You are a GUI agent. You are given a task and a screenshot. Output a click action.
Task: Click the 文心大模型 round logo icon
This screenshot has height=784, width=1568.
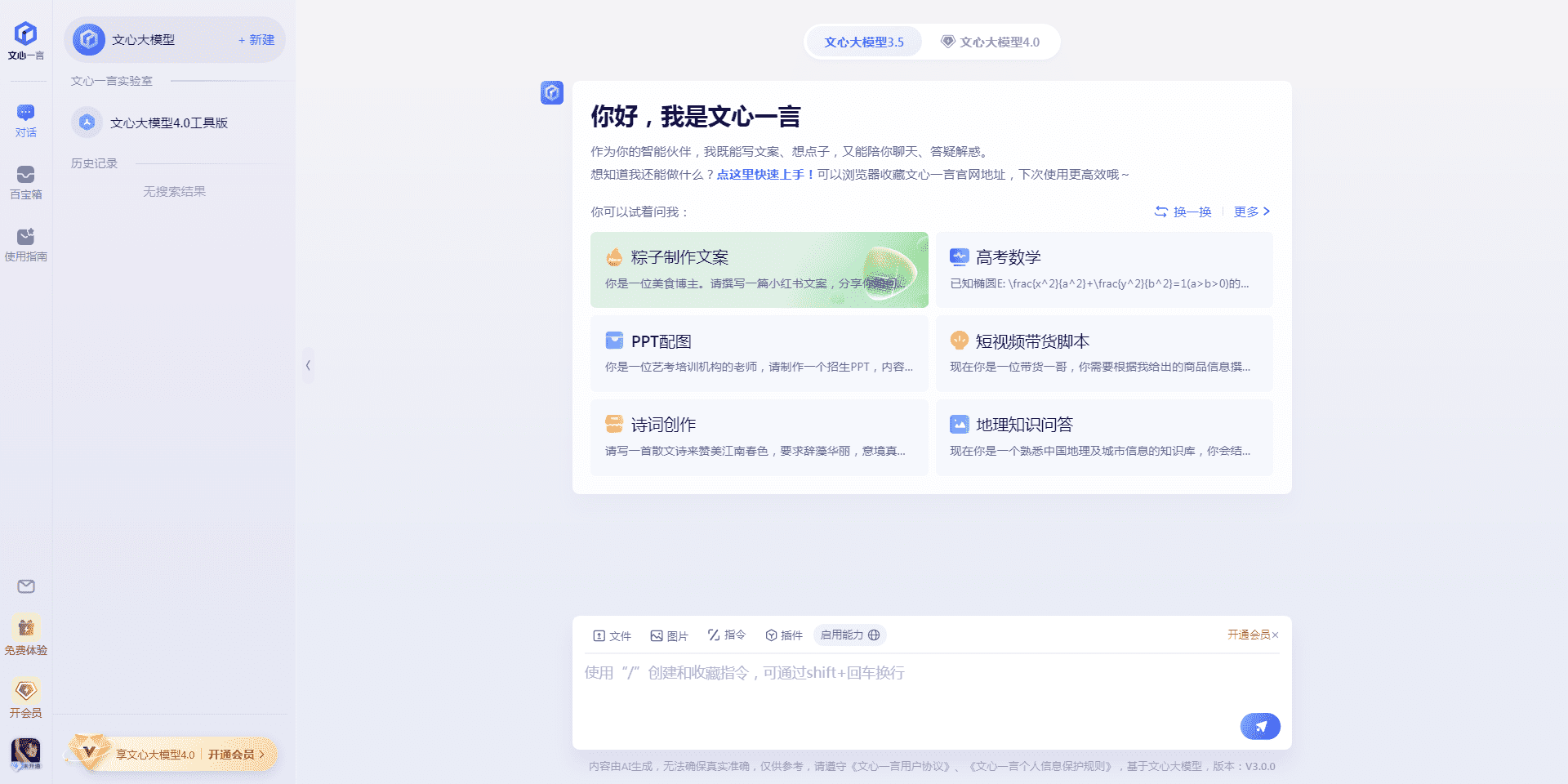tap(89, 40)
